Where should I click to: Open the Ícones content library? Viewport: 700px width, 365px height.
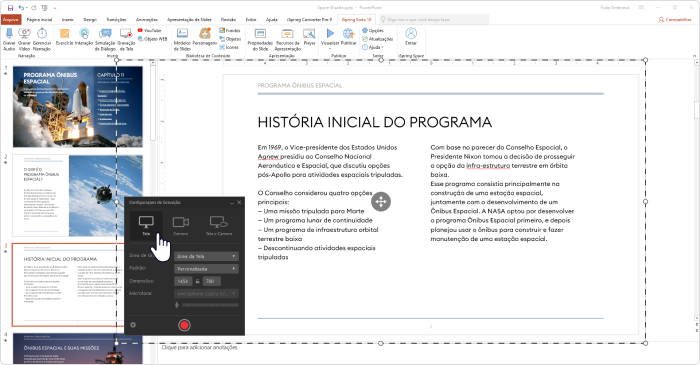point(229,47)
